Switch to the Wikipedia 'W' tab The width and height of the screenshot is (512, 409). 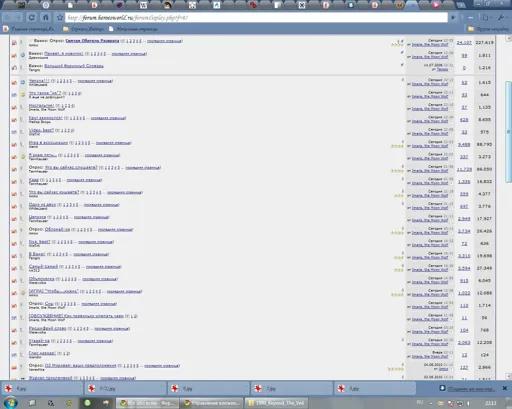point(143,5)
